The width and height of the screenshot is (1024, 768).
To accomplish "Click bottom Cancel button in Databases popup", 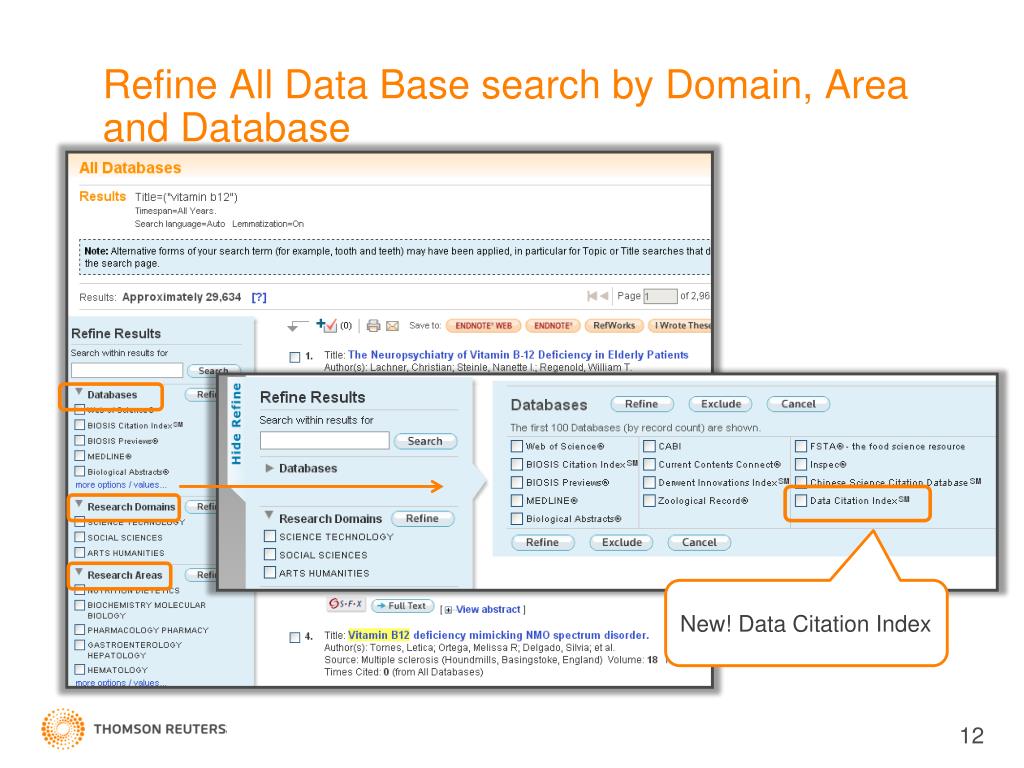I will tap(699, 543).
